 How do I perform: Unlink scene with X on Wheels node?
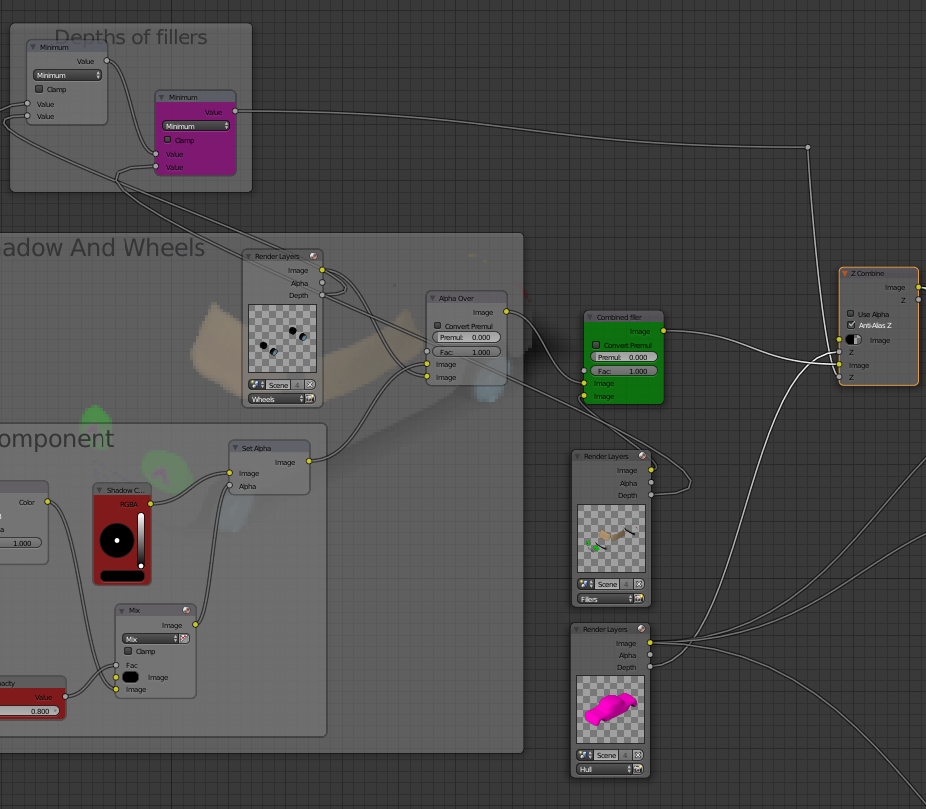(310, 385)
